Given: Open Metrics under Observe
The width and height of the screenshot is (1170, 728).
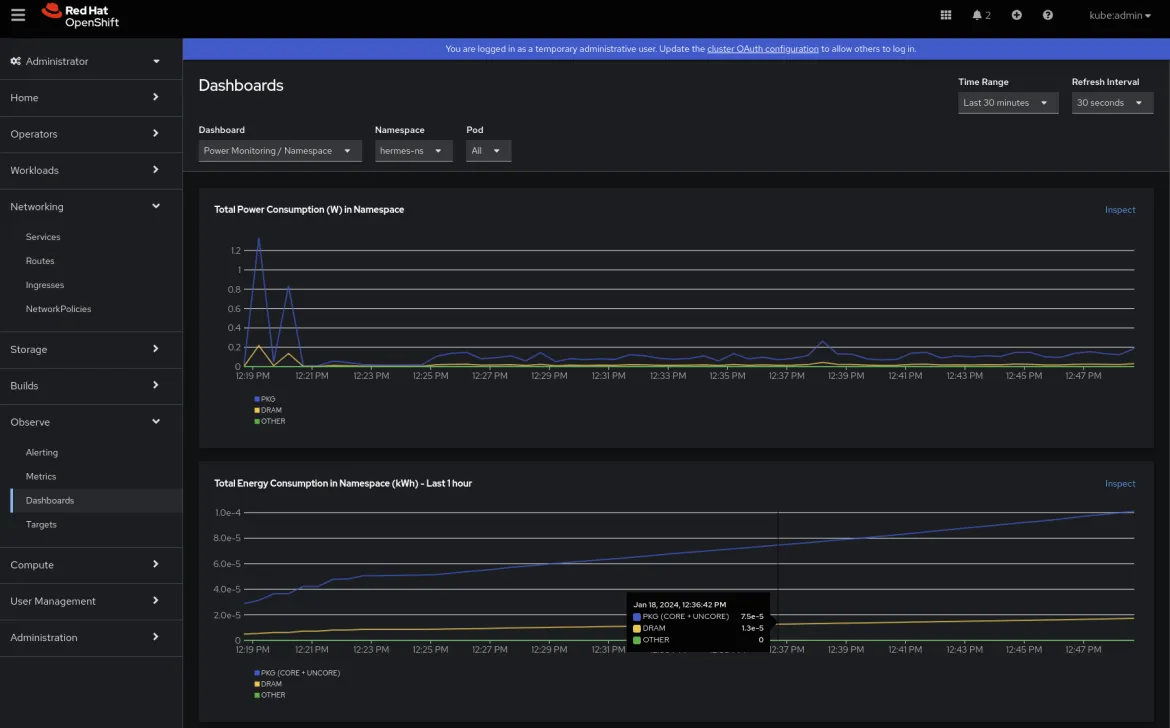Looking at the screenshot, I should pos(41,477).
